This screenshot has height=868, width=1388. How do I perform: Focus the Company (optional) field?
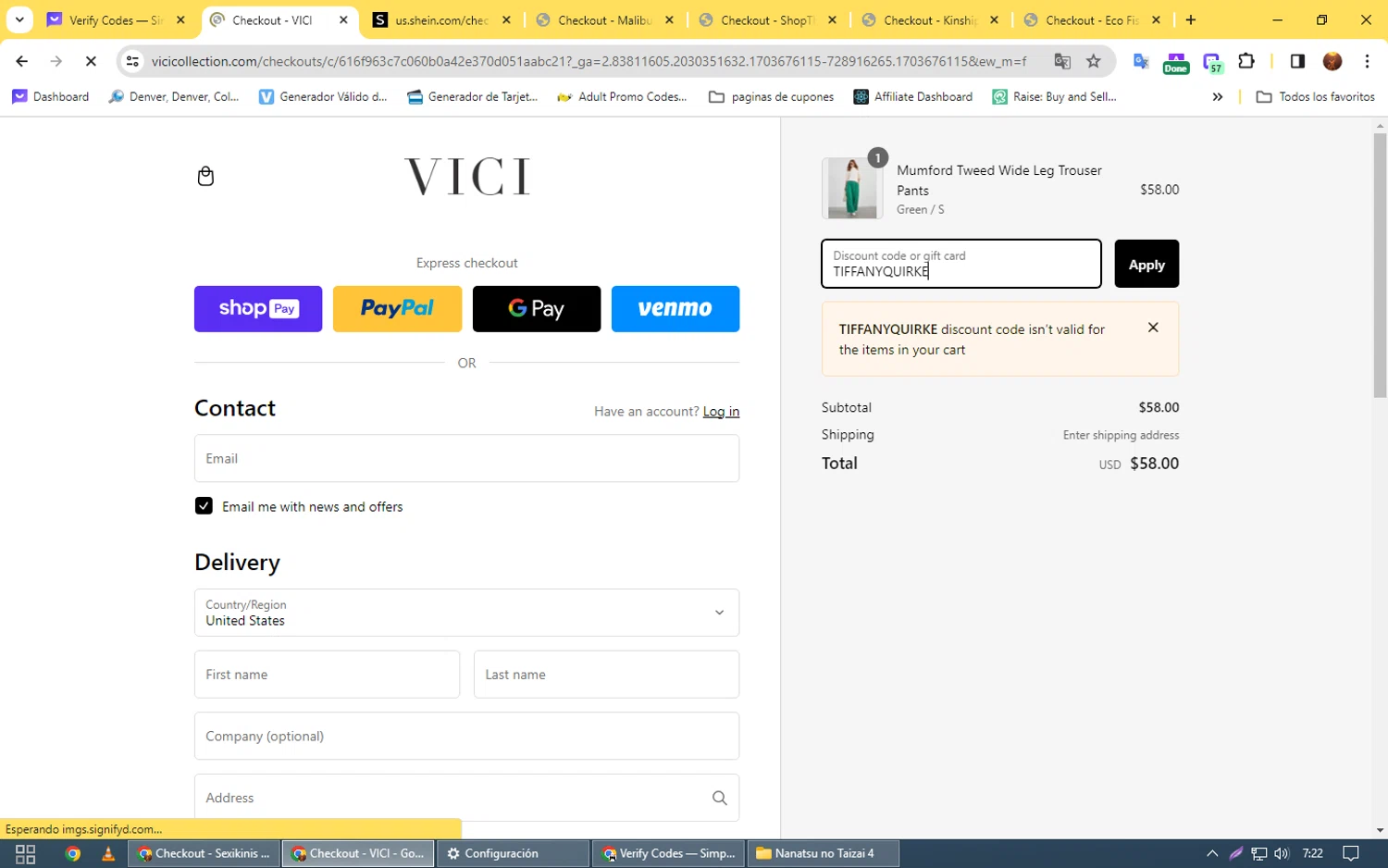tap(466, 737)
